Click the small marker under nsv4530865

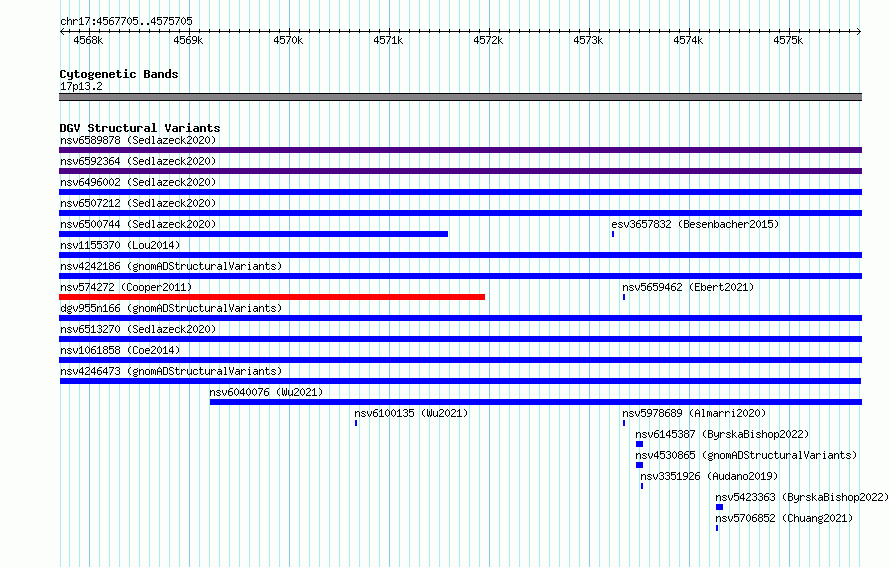coord(639,465)
